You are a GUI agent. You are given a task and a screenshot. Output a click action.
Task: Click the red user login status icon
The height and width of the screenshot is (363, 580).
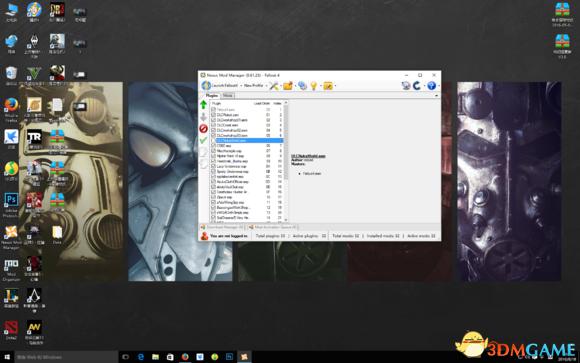[204, 236]
